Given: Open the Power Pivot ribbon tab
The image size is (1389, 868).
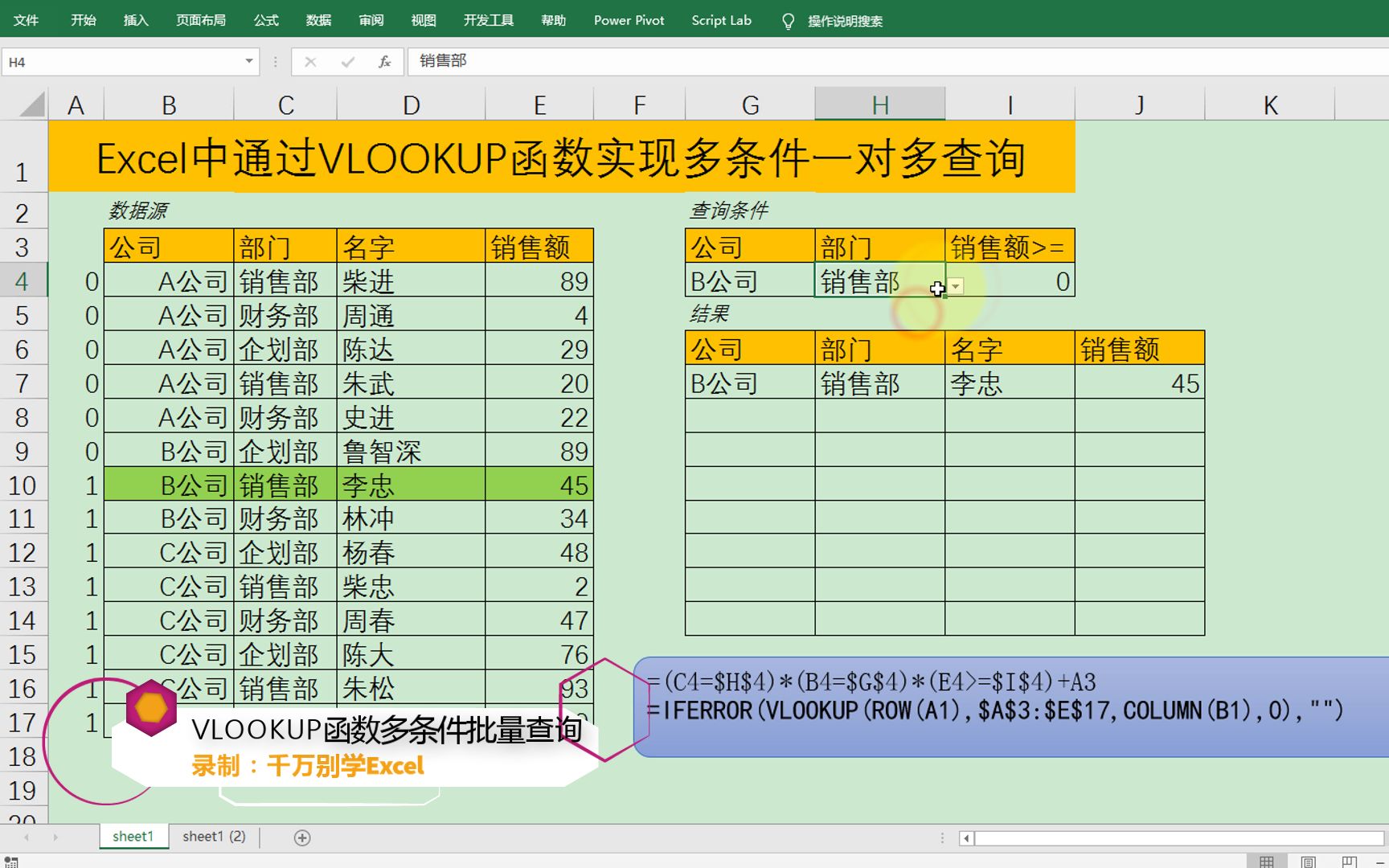Looking at the screenshot, I should 629,21.
